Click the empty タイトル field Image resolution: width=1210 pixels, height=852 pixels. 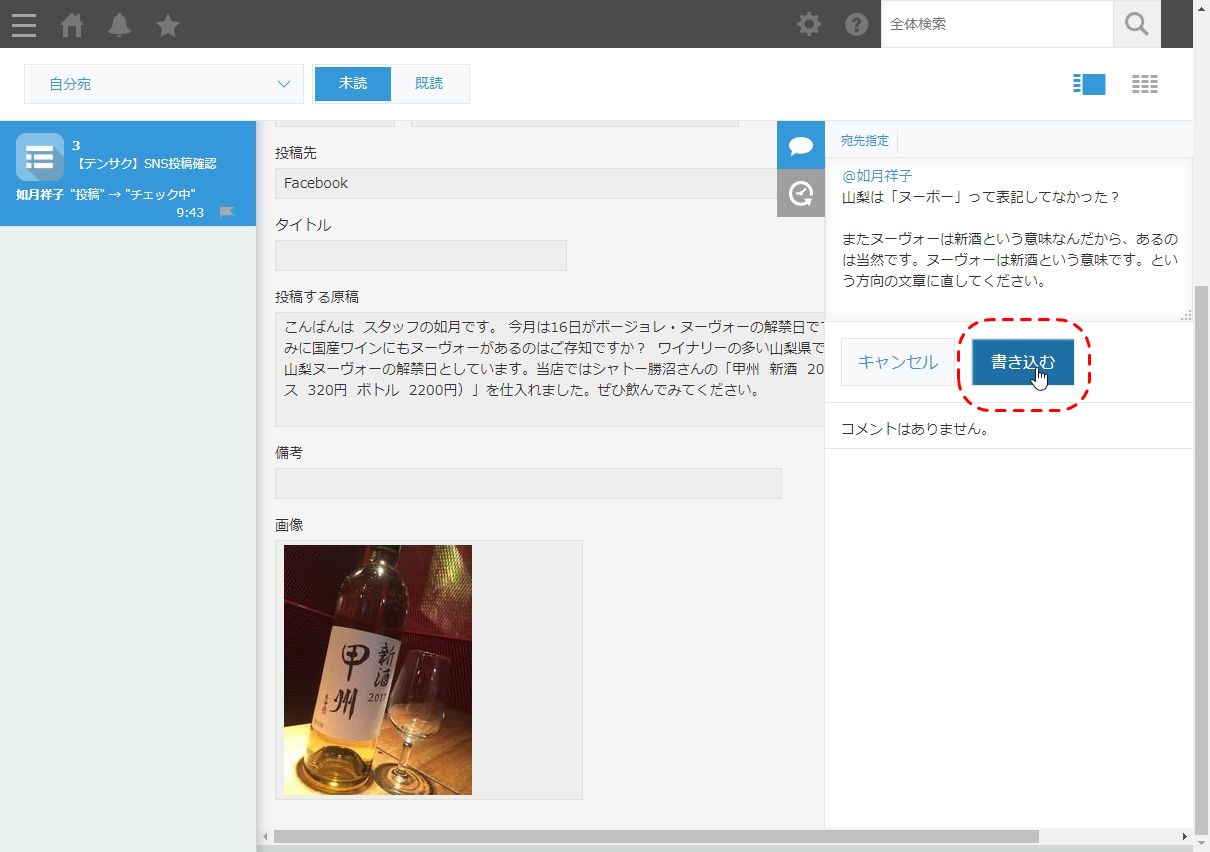click(421, 255)
